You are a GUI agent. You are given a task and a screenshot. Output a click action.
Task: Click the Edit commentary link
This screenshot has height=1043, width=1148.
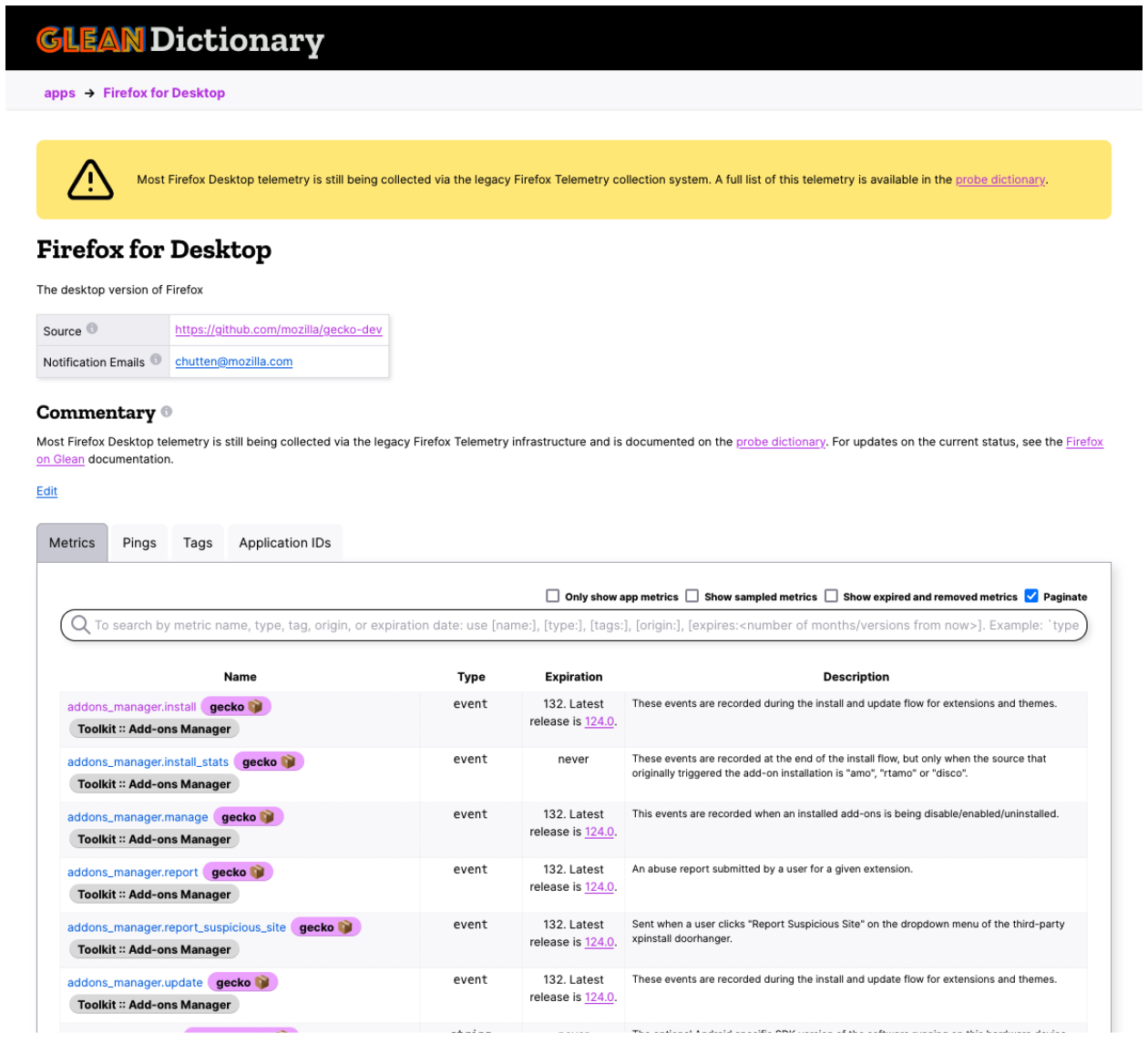pyautogui.click(x=46, y=491)
